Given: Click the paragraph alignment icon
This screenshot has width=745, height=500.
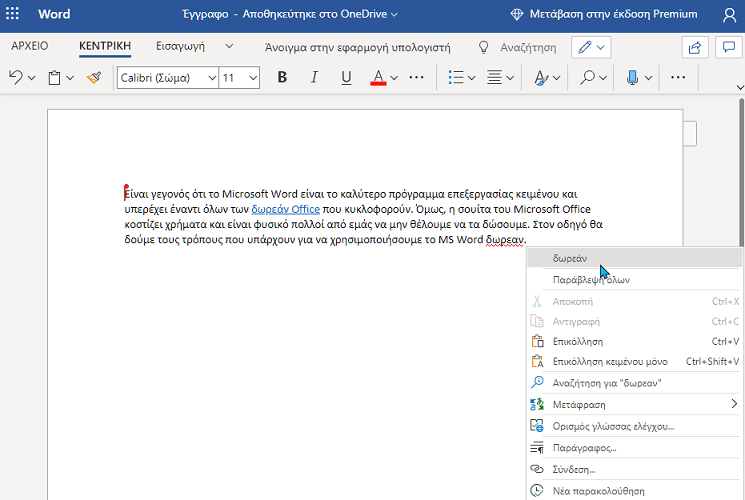Looking at the screenshot, I should 494,77.
